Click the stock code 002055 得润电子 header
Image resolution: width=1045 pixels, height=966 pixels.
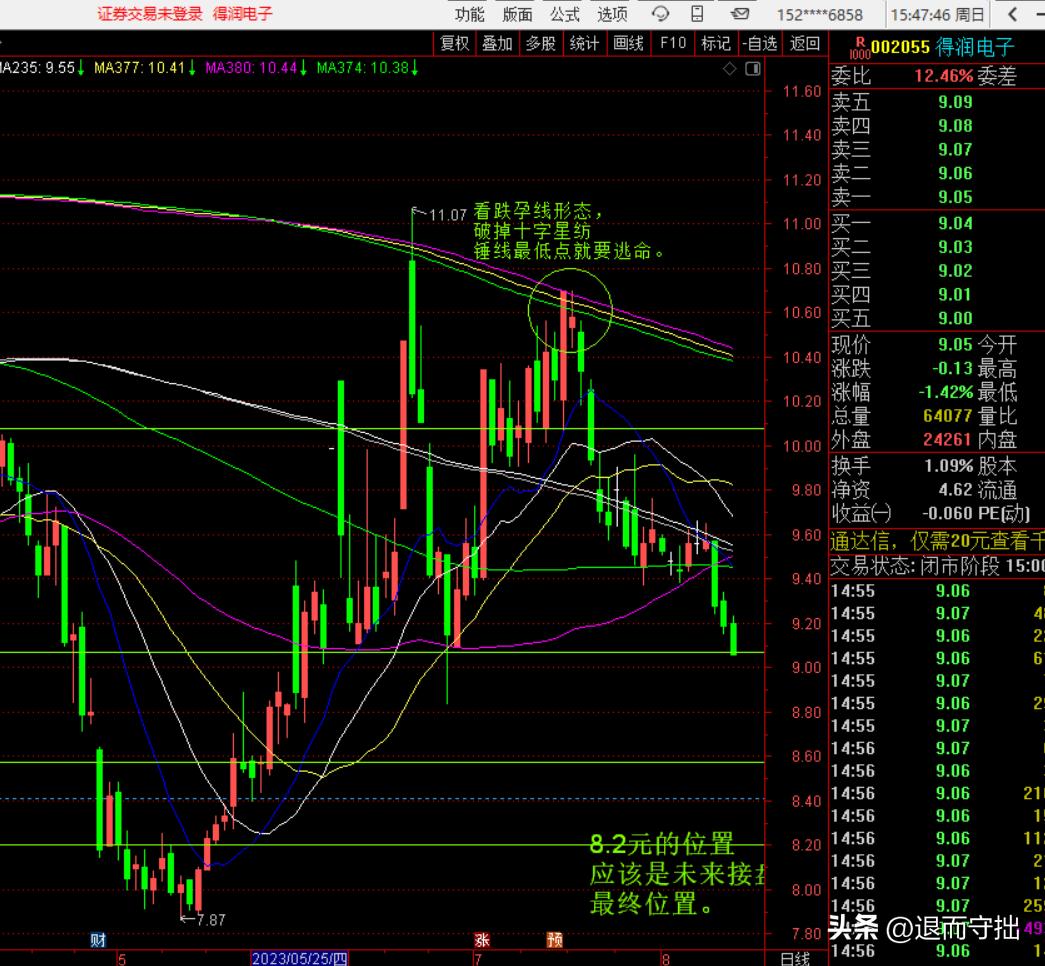click(942, 47)
